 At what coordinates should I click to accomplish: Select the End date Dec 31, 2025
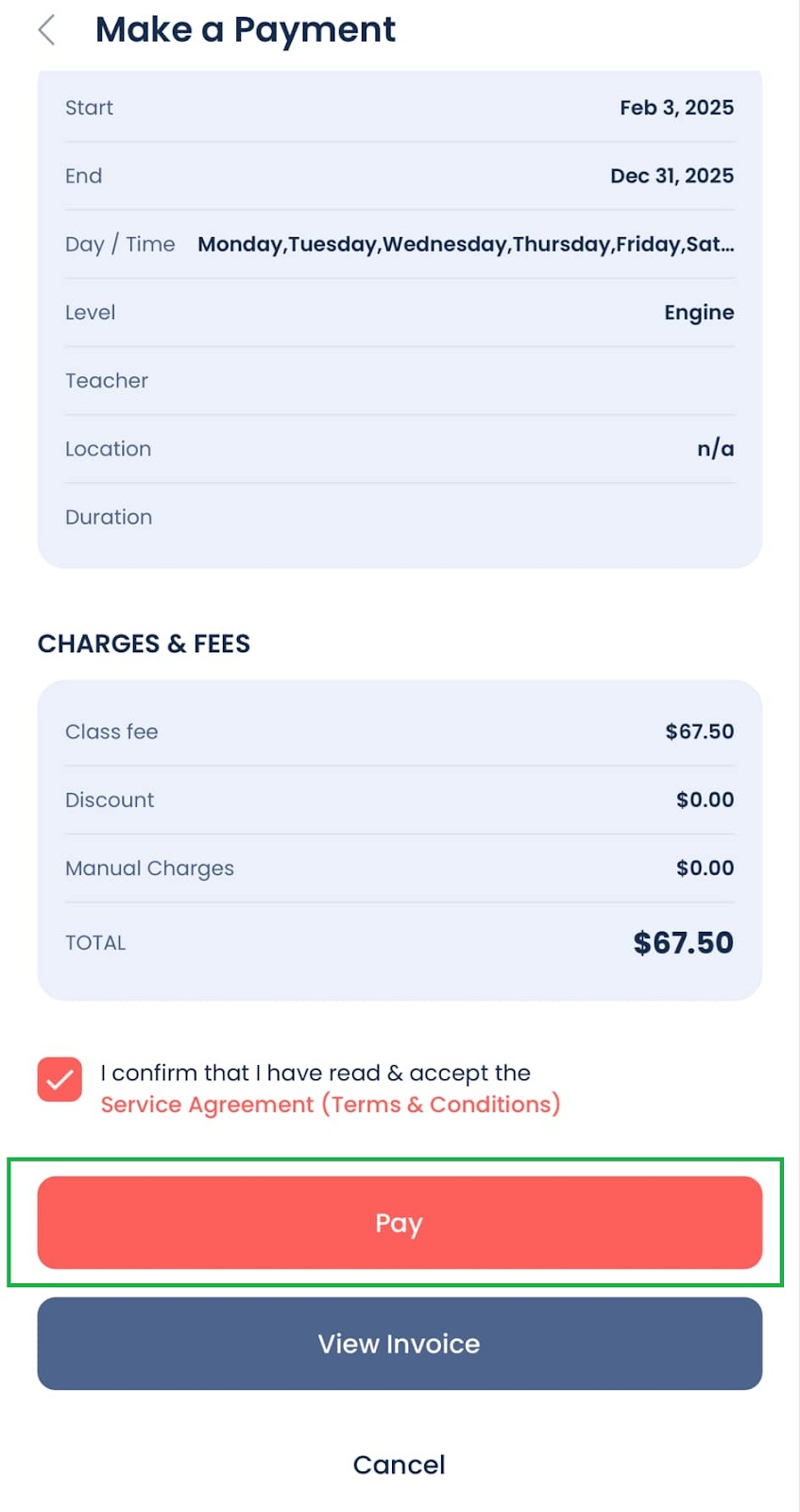(x=672, y=176)
